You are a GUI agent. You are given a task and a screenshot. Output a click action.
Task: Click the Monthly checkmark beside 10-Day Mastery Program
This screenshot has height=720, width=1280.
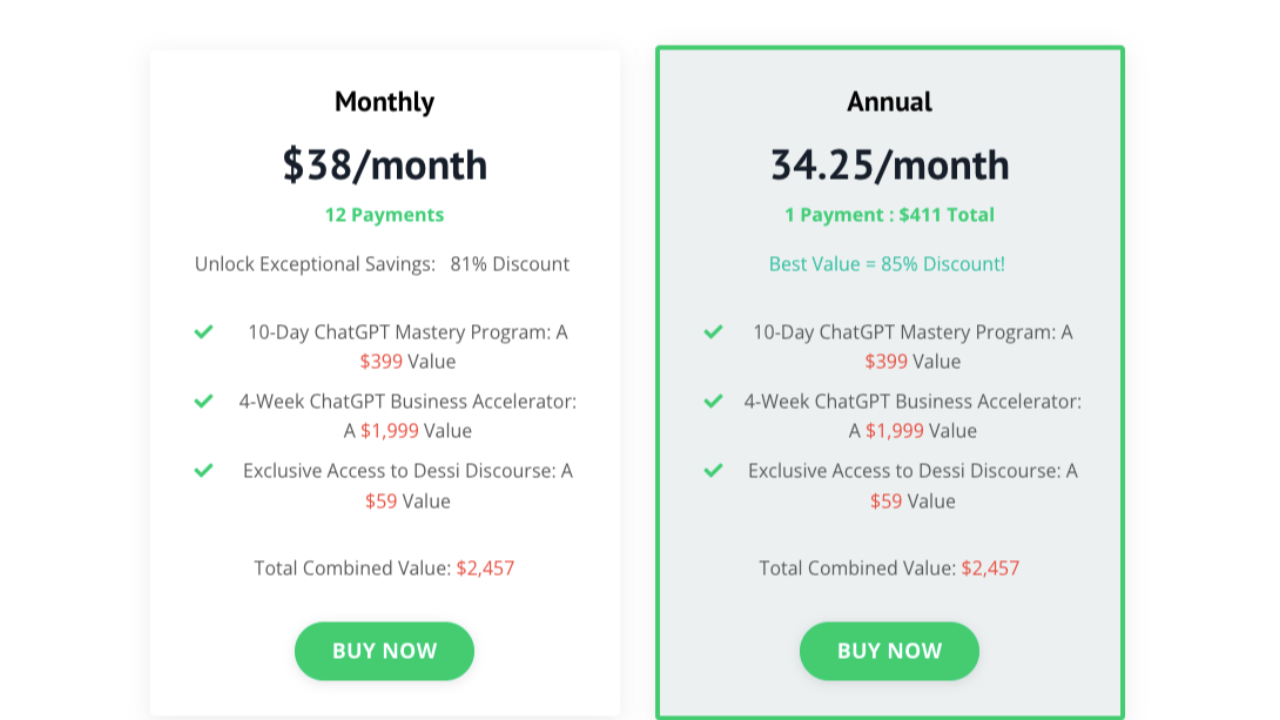[x=203, y=331]
